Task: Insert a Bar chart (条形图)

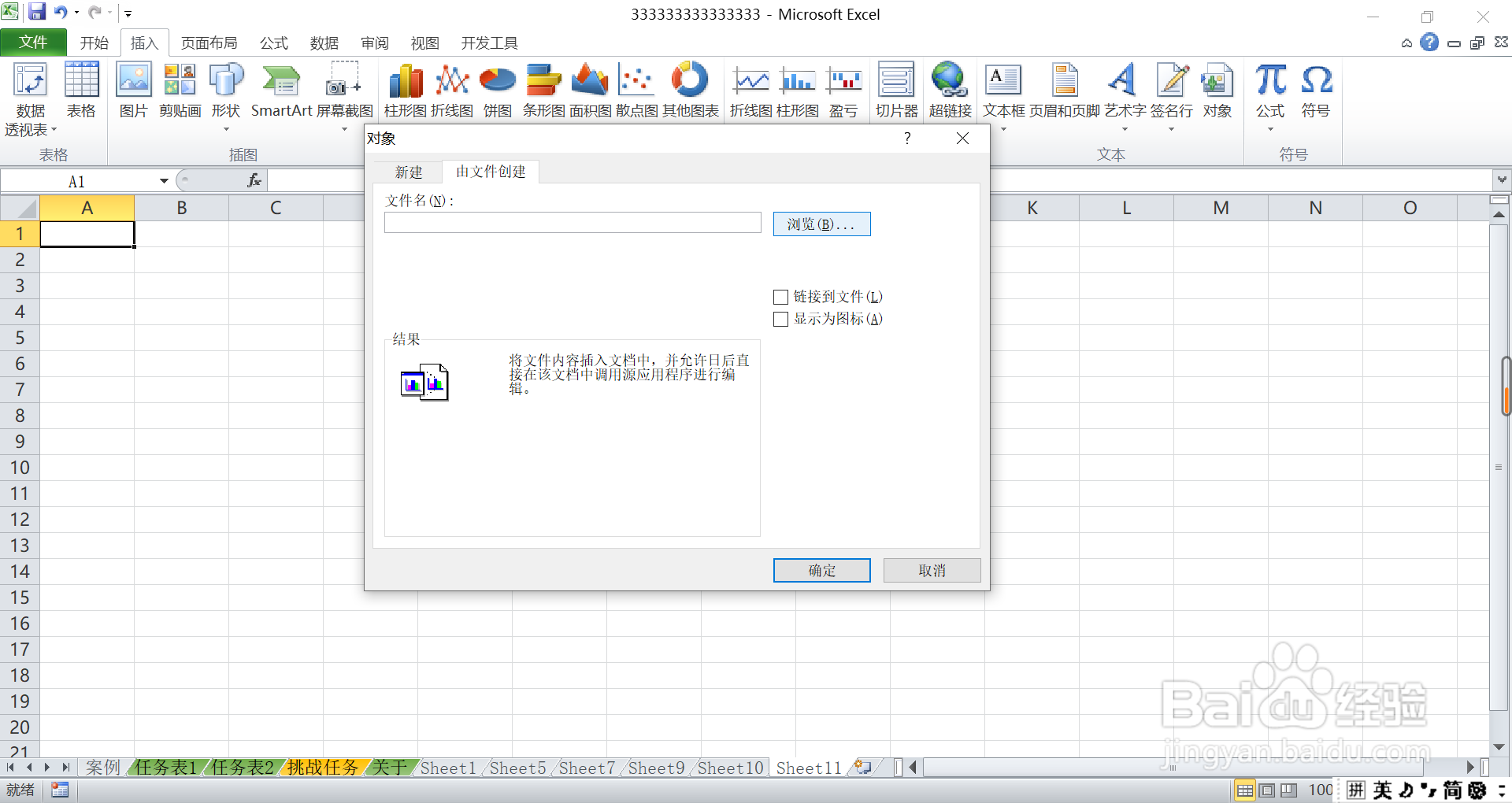Action: tap(544, 91)
